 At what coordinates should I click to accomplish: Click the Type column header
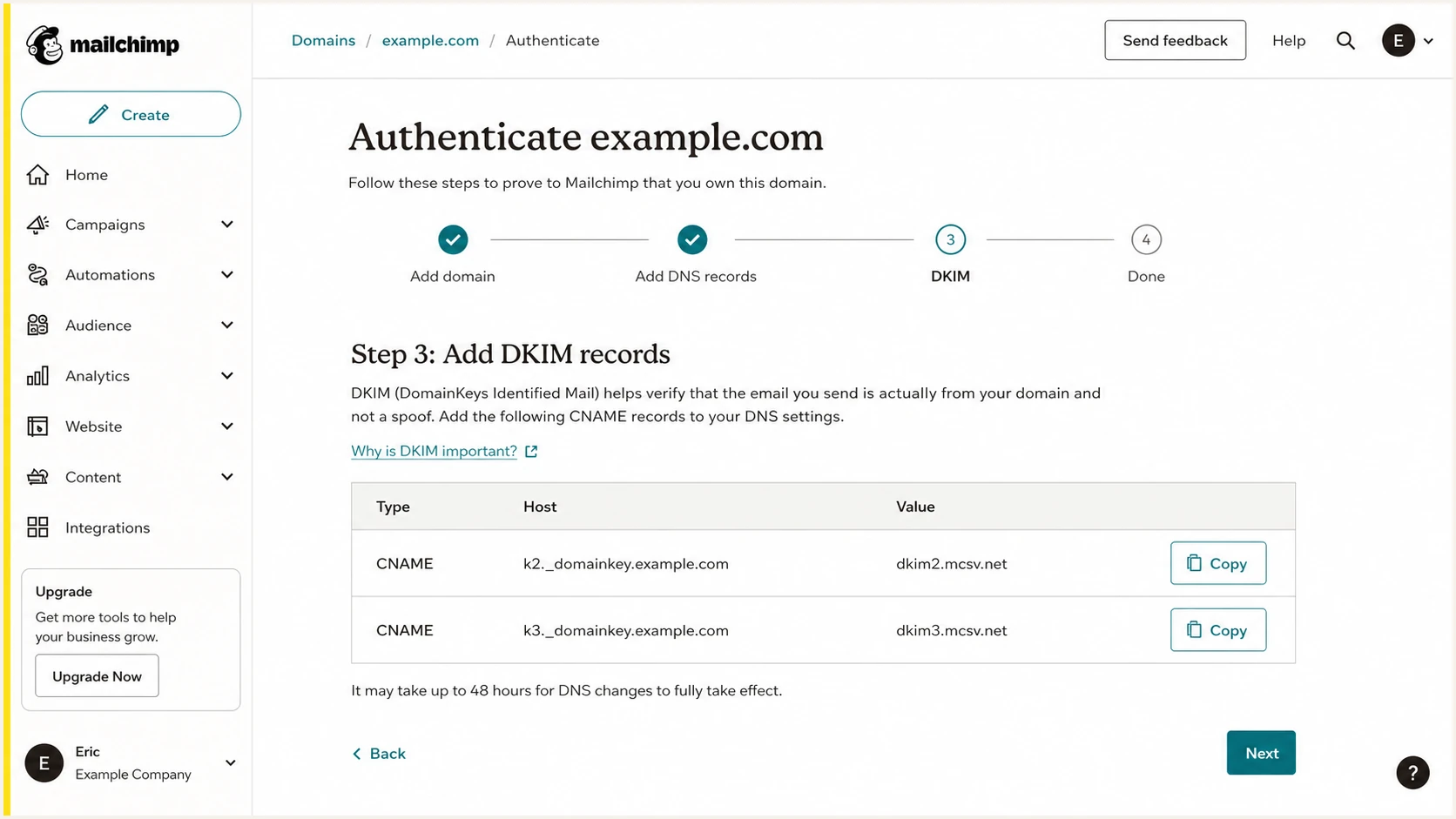point(393,507)
